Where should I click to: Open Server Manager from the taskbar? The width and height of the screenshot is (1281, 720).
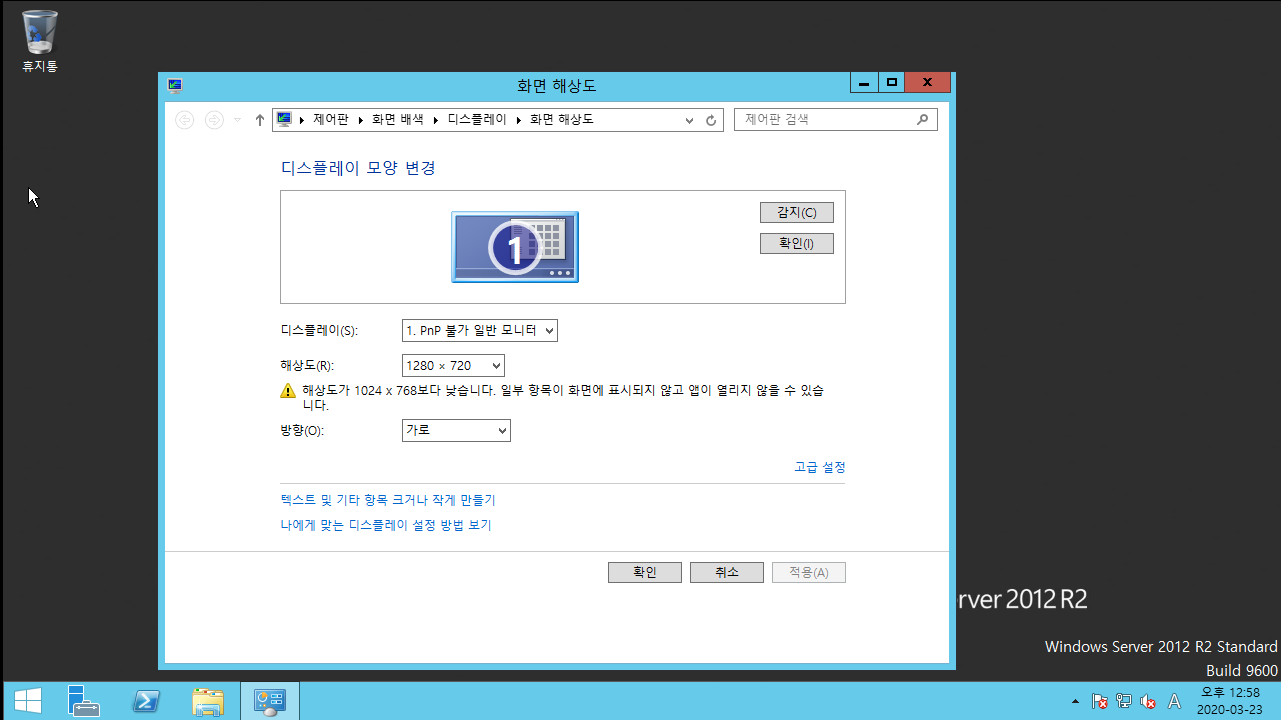pyautogui.click(x=84, y=701)
